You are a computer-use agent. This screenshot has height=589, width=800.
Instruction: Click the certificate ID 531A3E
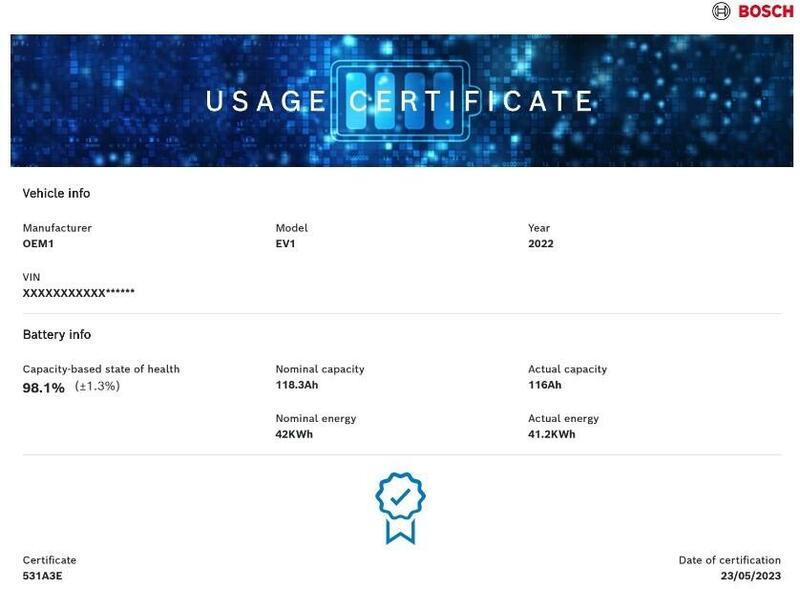click(x=42, y=576)
